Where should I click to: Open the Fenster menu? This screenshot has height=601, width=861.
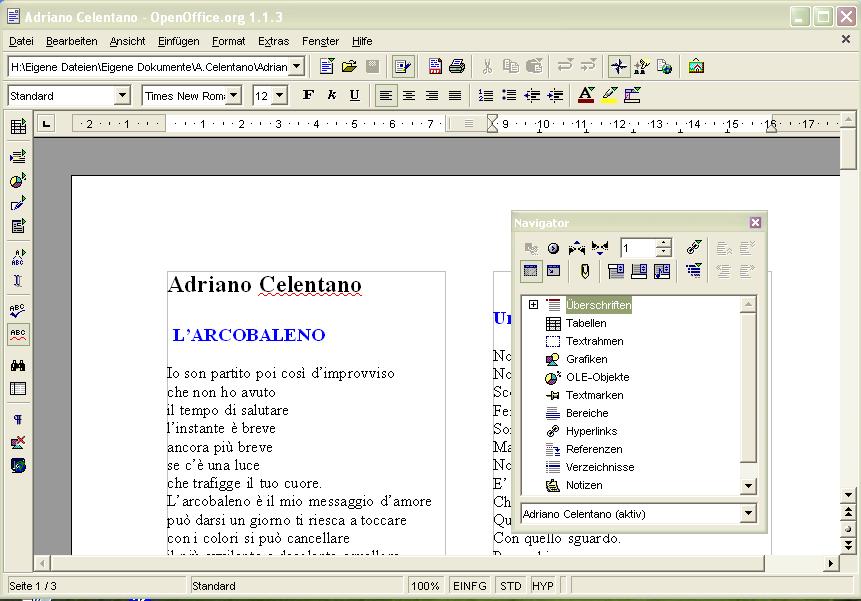321,41
